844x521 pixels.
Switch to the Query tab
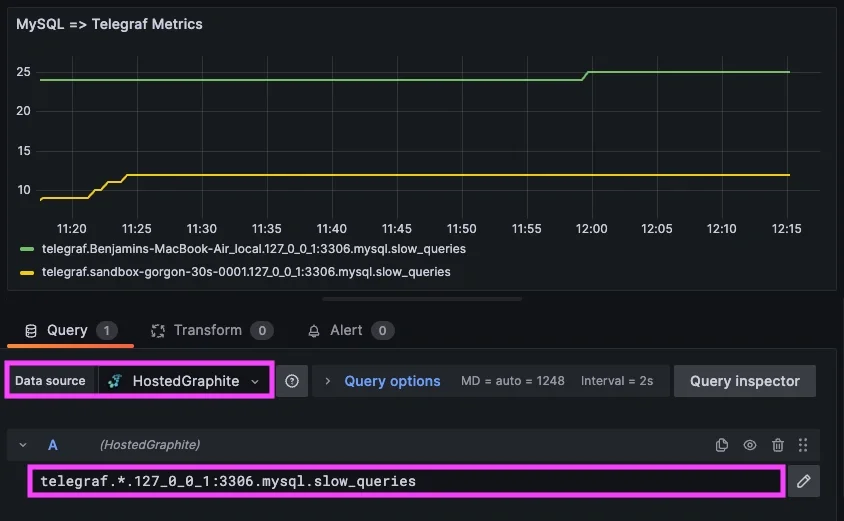(x=67, y=331)
